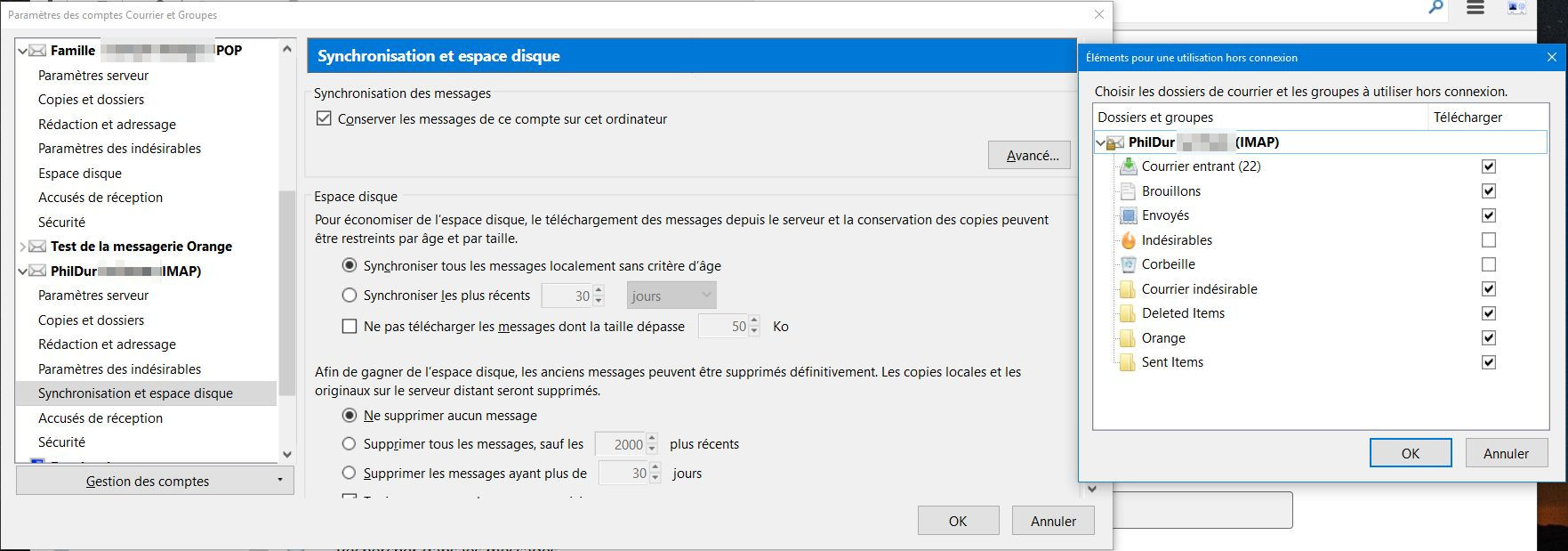
Task: Click the Courrier indésirable folder icon
Action: (x=1128, y=289)
